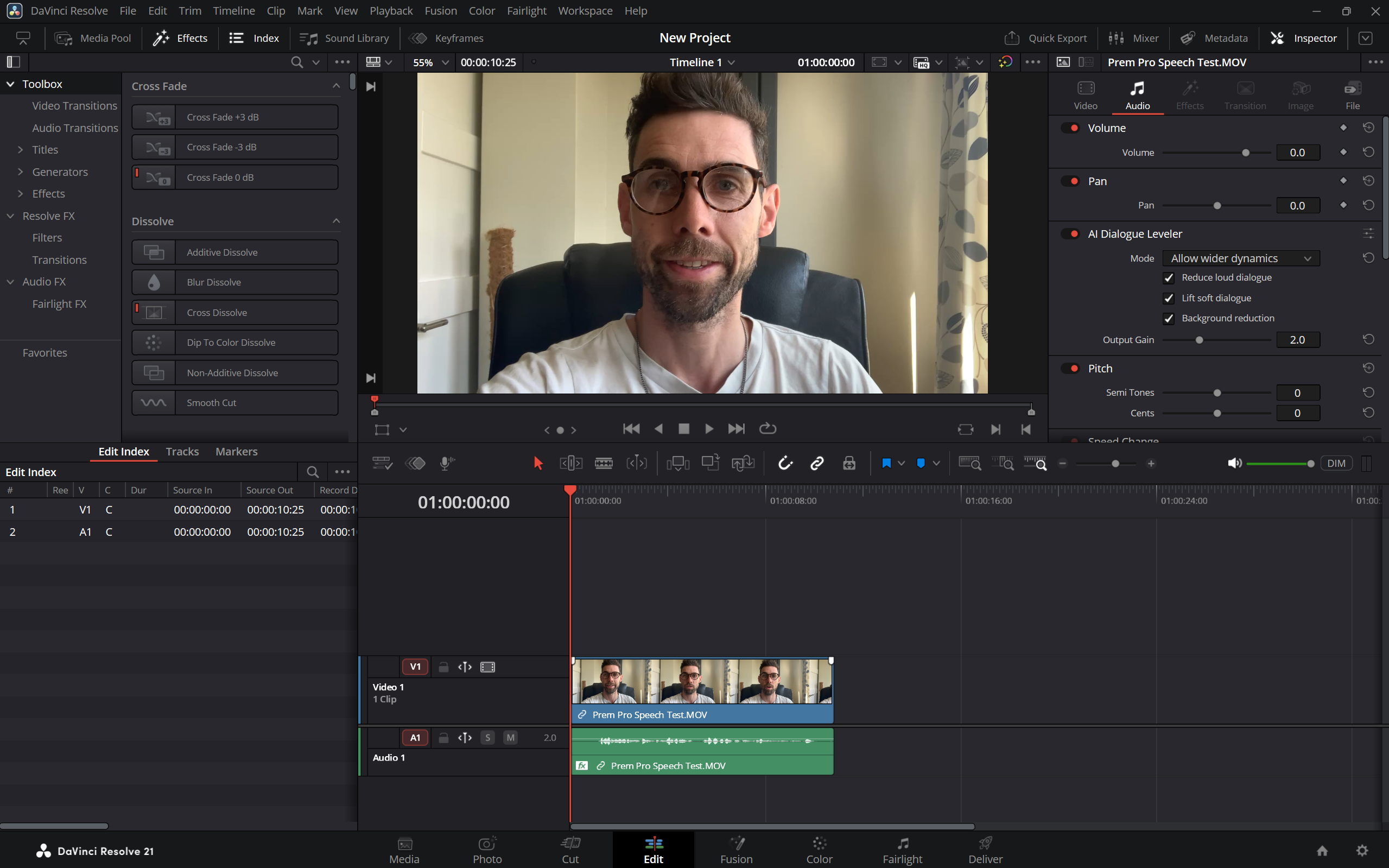Go to the Deliver page

(985, 850)
